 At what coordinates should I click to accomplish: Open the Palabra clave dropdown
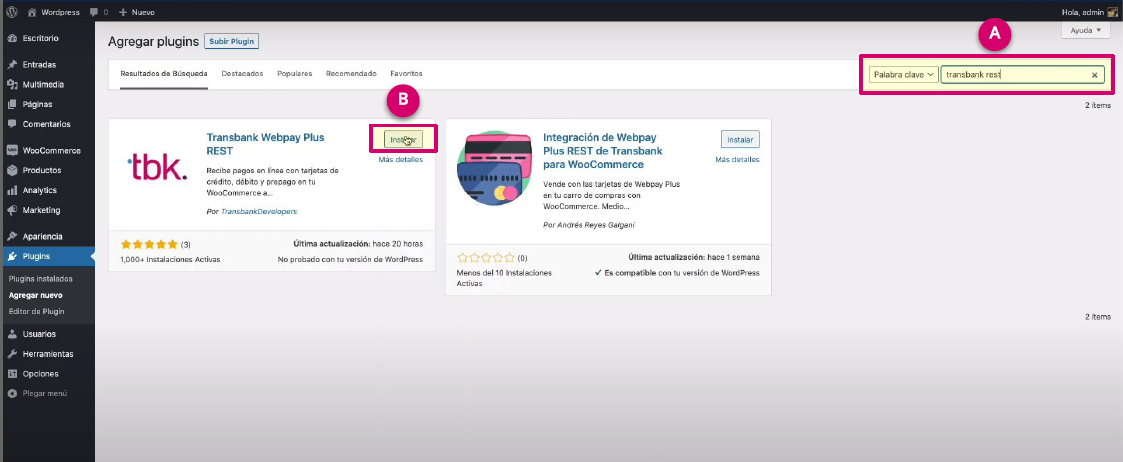click(904, 74)
